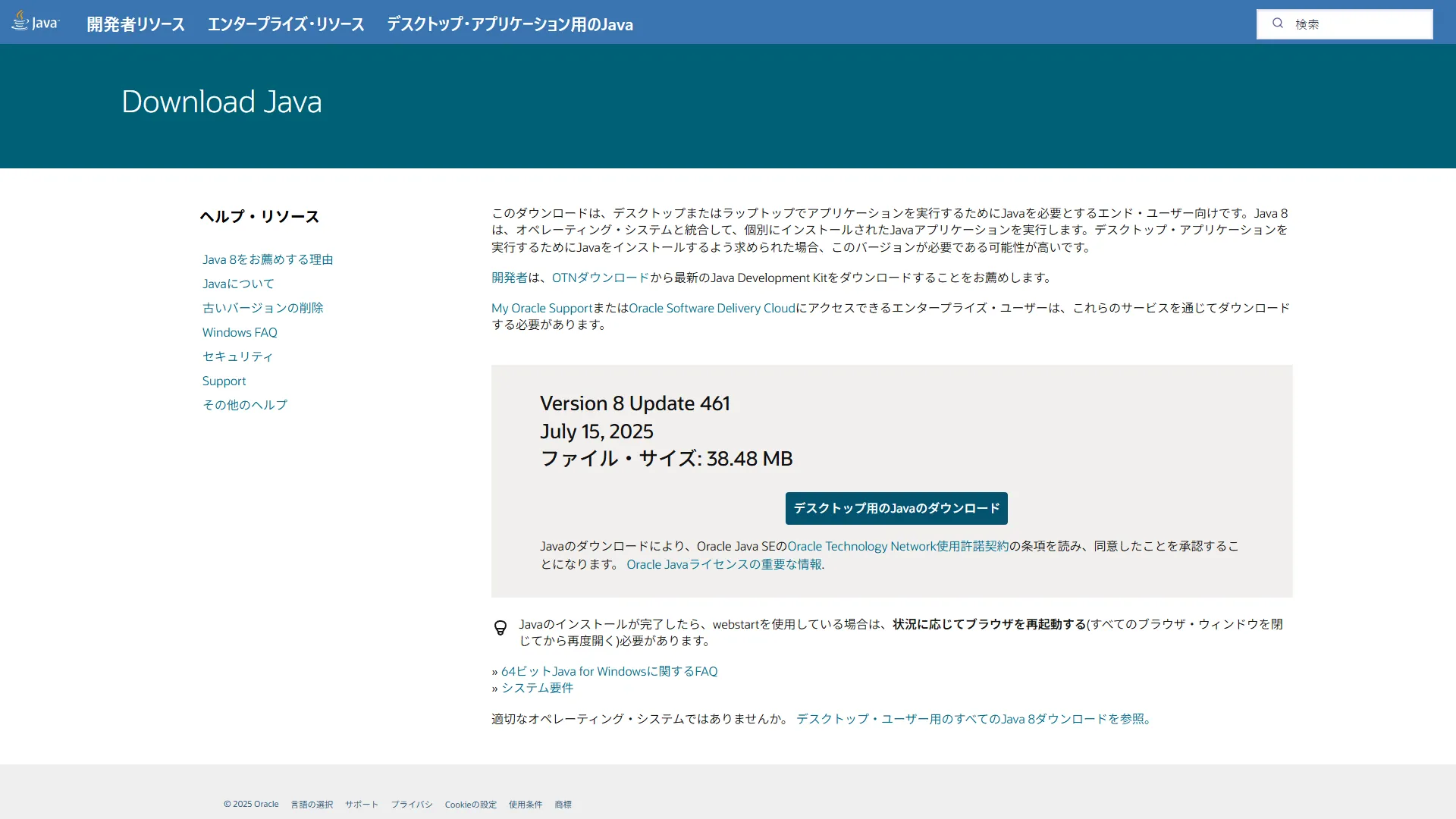
Task: Open My Oracle Support link
Action: point(541,308)
